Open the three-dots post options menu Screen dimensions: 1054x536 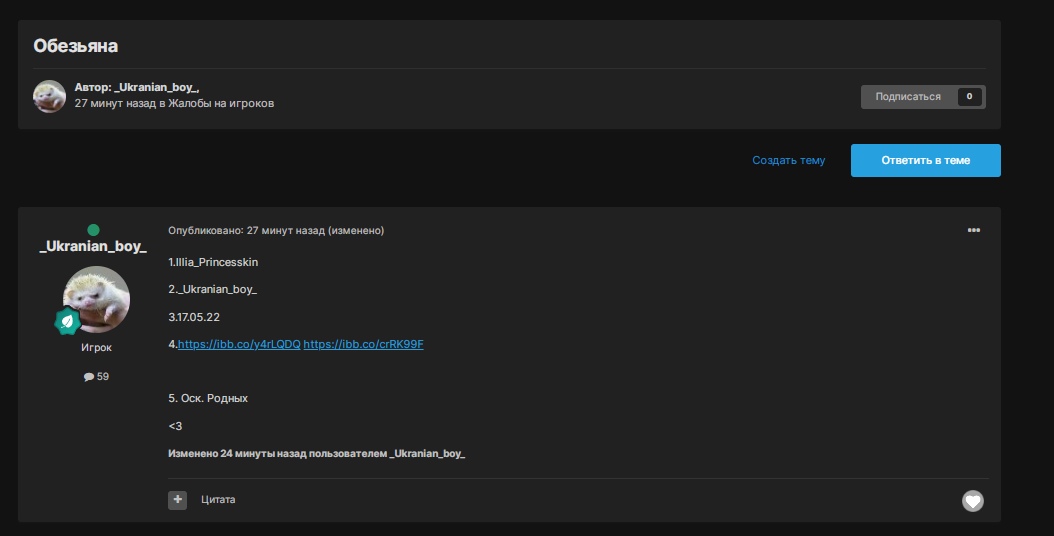(x=973, y=230)
